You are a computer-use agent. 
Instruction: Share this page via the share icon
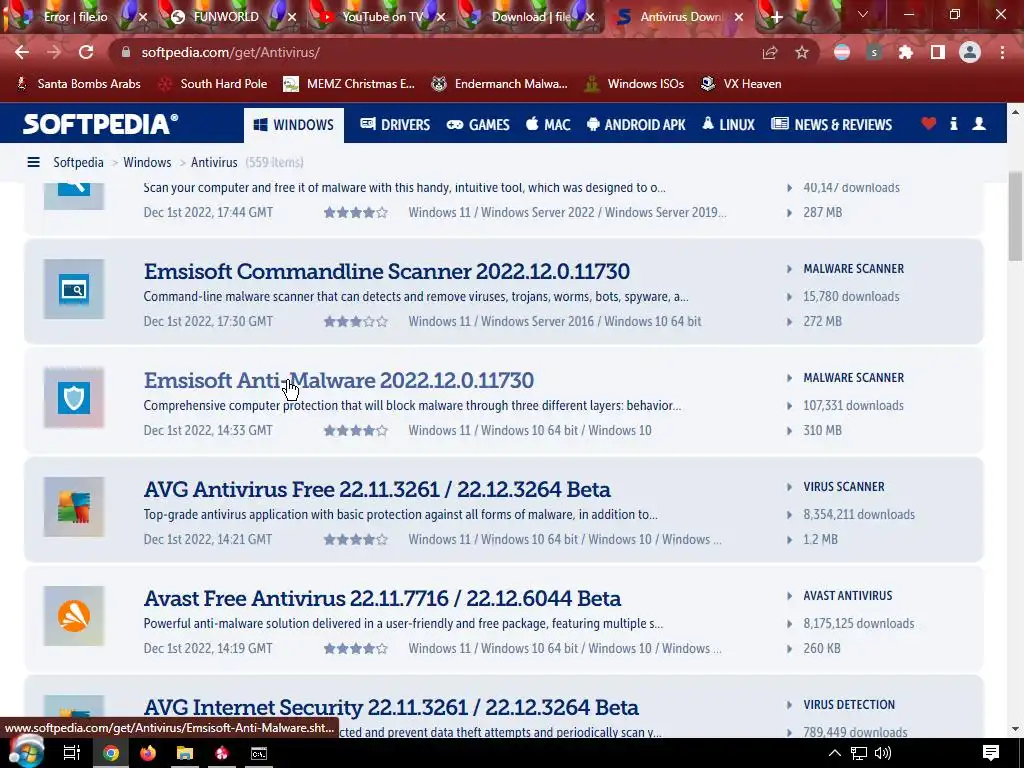tap(770, 52)
